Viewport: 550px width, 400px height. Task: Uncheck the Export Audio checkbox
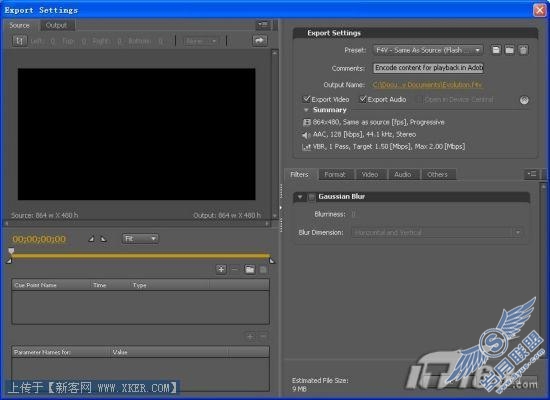coord(363,99)
